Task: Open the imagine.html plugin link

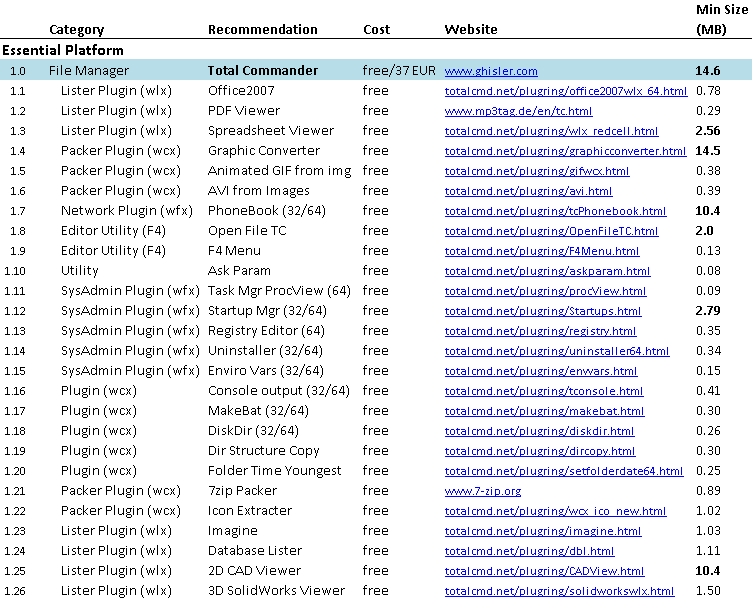Action: [543, 531]
